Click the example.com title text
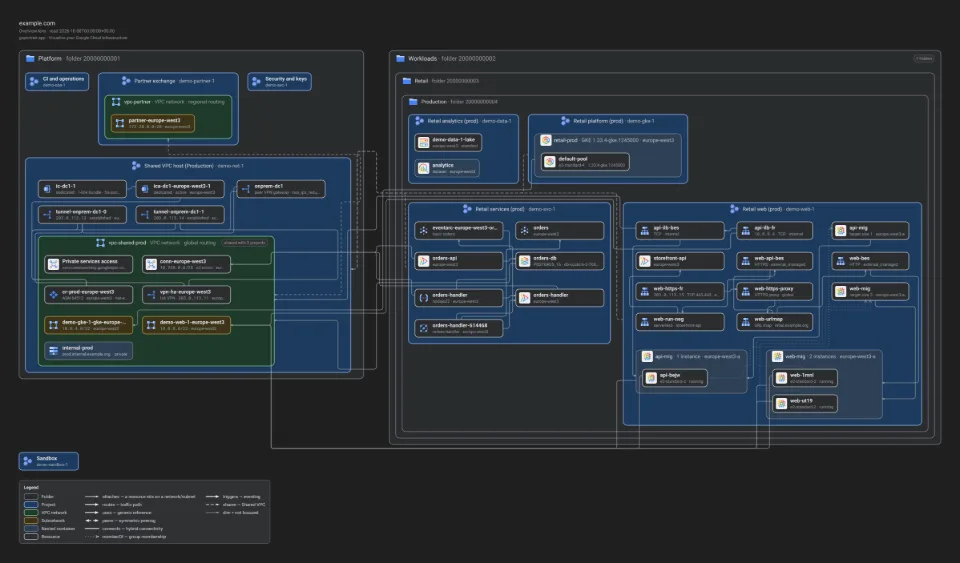The image size is (960, 563). tap(37, 23)
